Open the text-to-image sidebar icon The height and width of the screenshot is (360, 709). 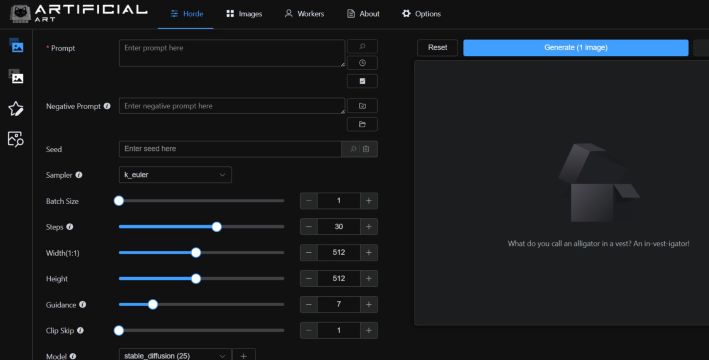(x=16, y=46)
